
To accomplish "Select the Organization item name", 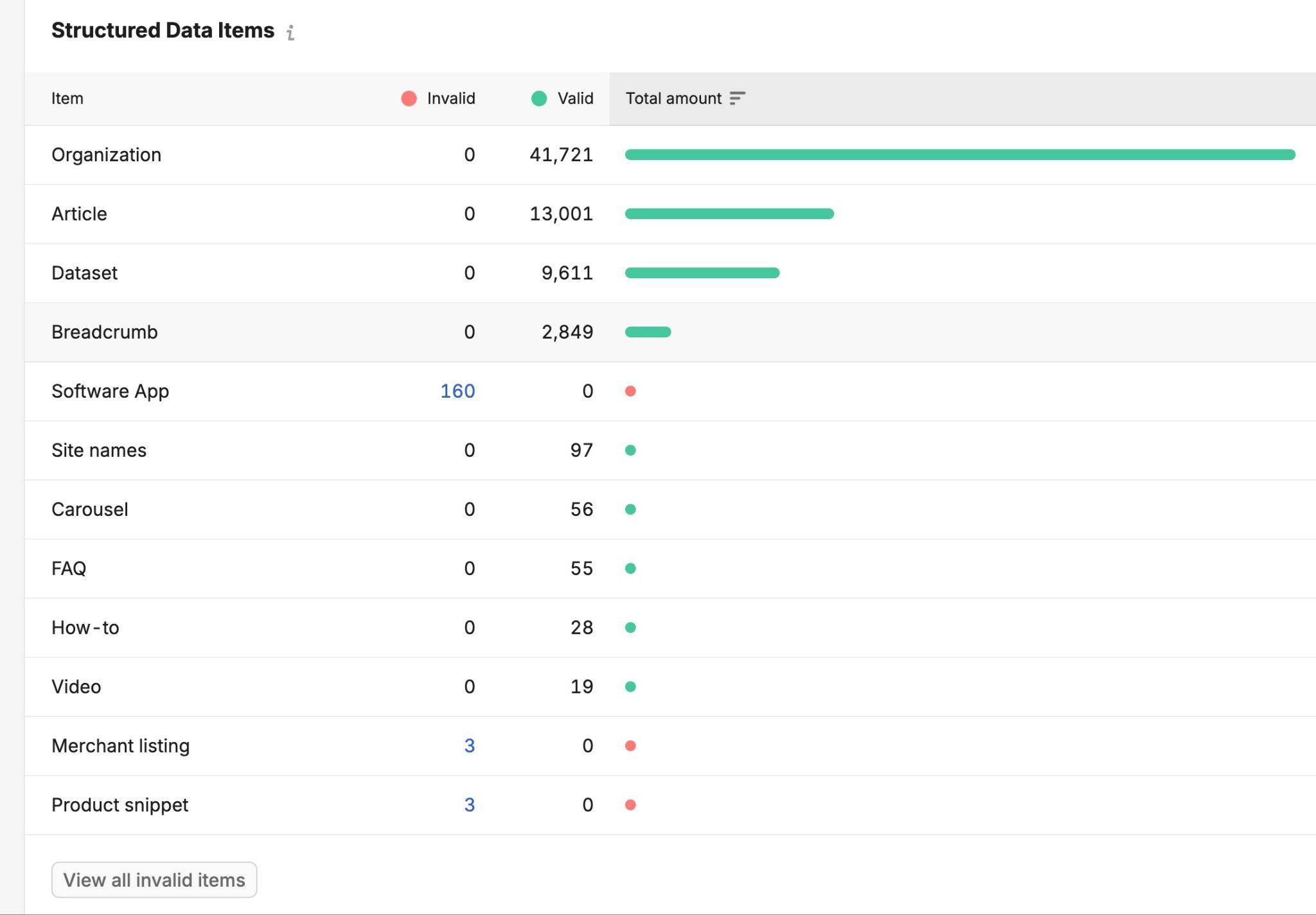I will (106, 155).
